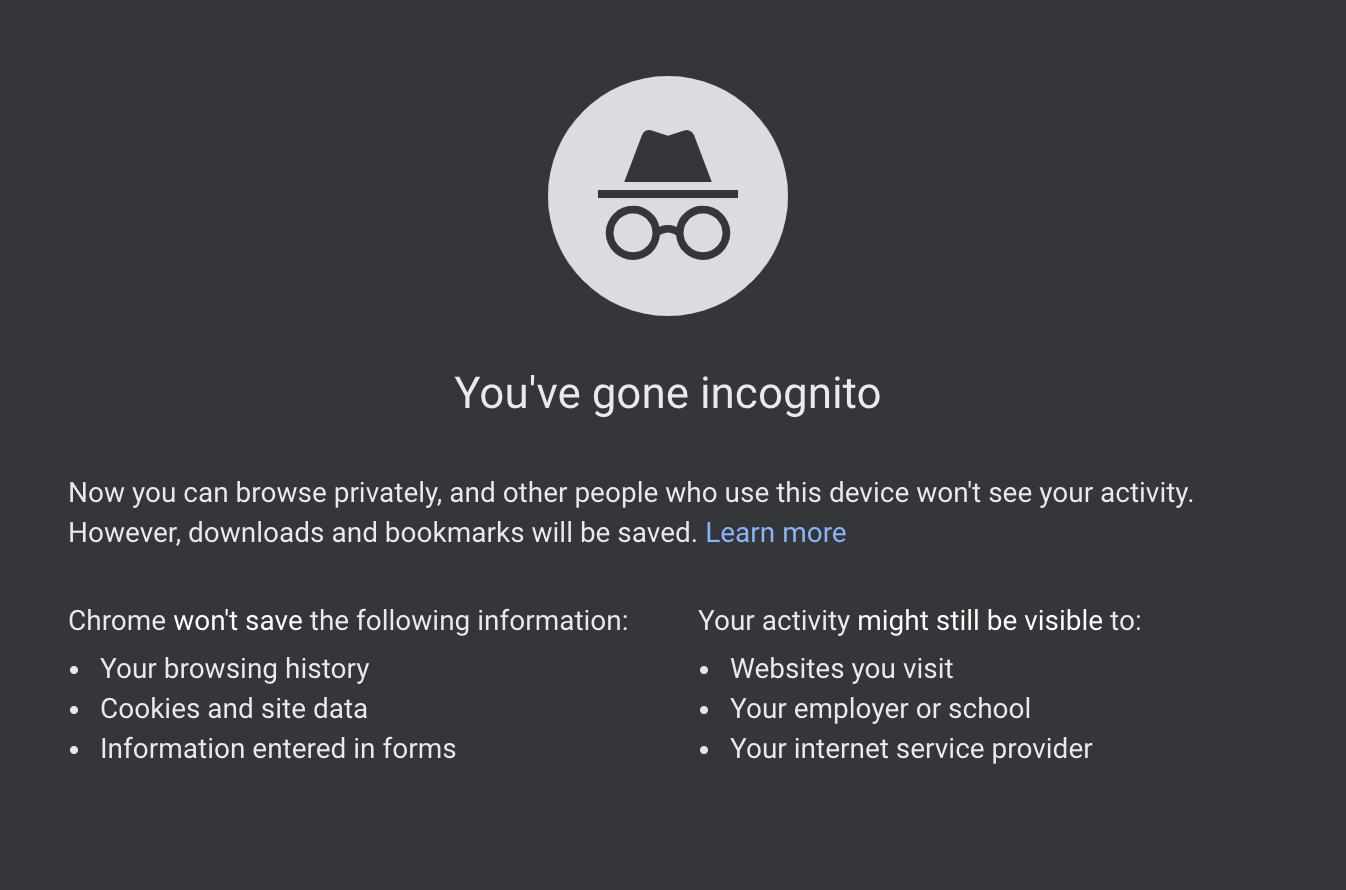The height and width of the screenshot is (890, 1346).
Task: Select the "Information entered in forms" list item
Action: [278, 748]
